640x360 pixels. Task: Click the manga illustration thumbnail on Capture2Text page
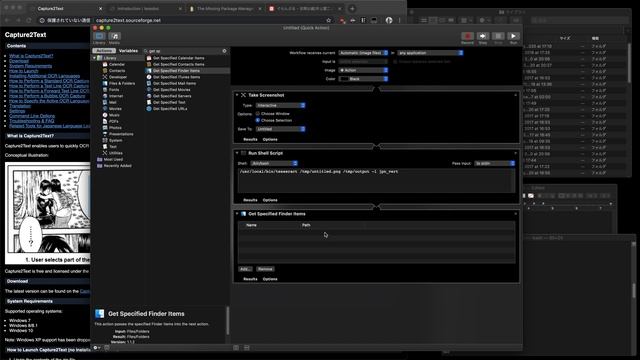coord(48,213)
